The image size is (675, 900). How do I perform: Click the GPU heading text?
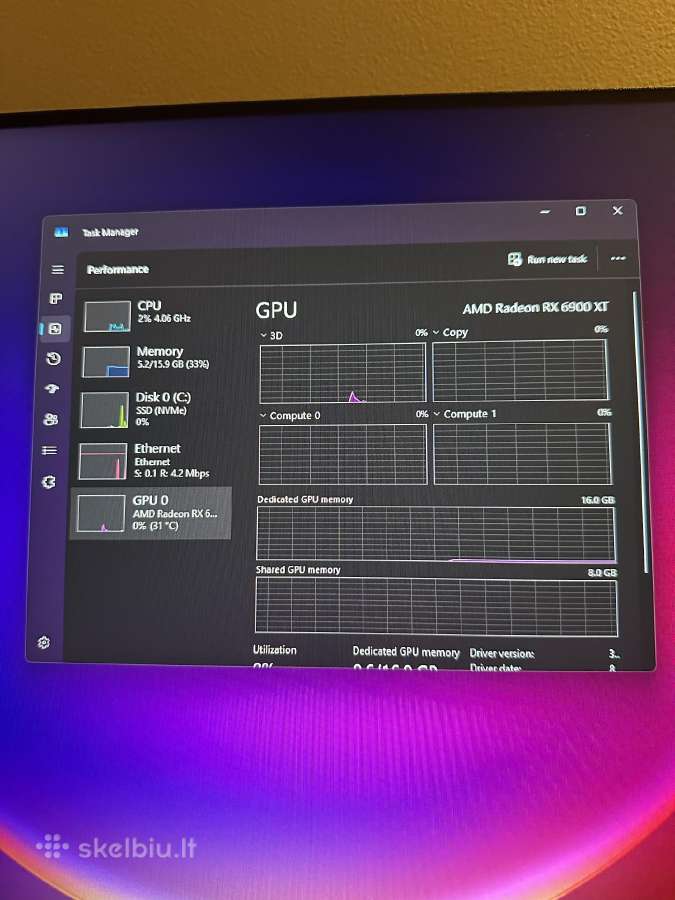click(276, 310)
